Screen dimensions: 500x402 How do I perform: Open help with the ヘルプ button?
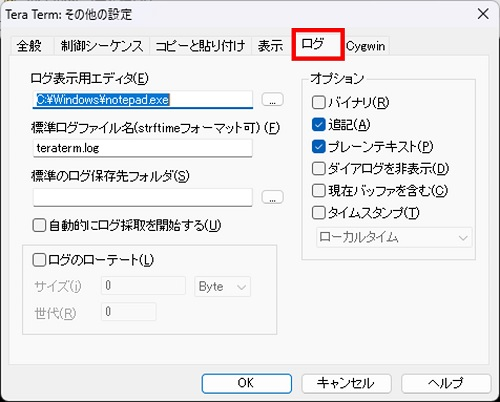tap(446, 383)
